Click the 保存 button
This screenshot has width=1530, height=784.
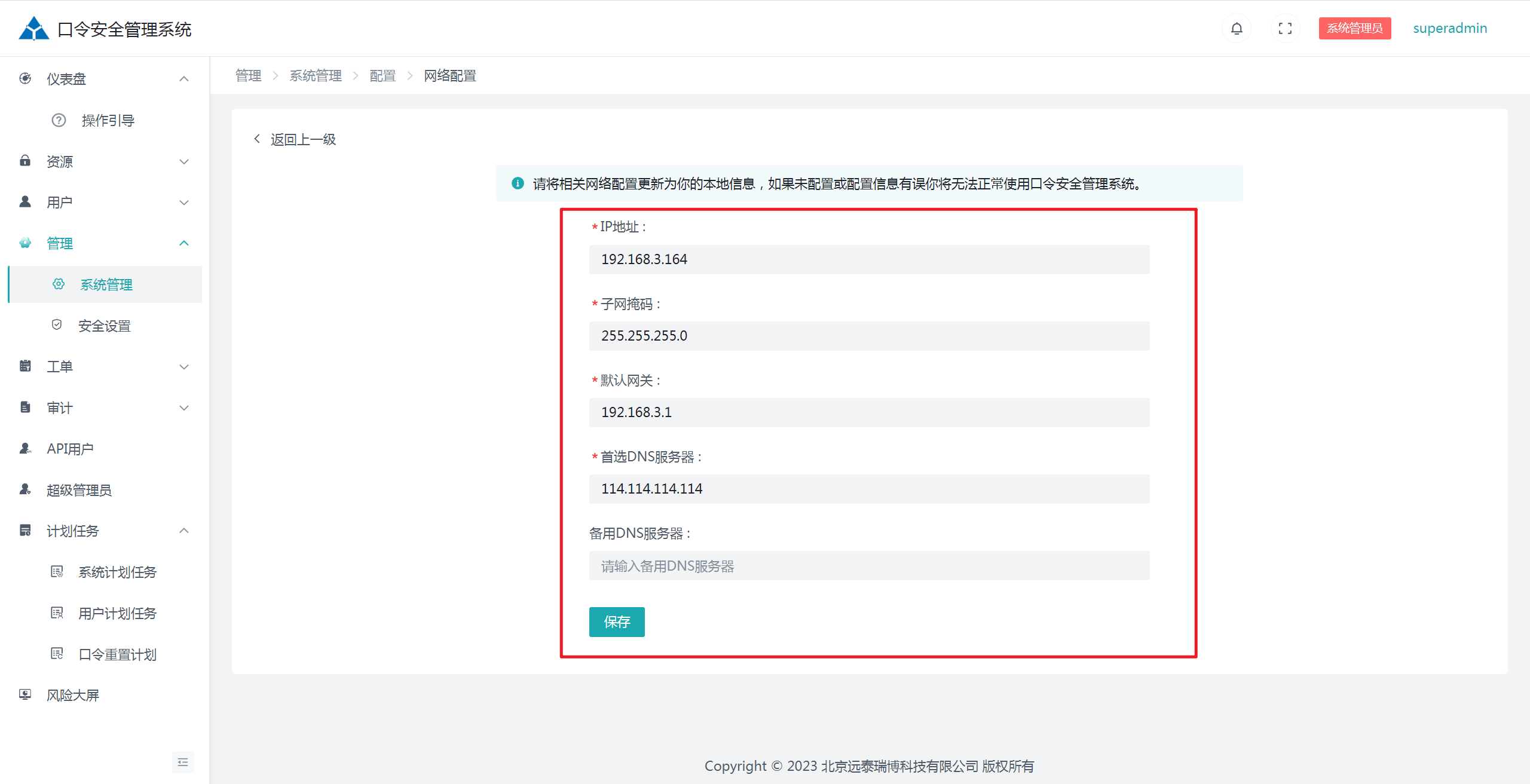616,622
